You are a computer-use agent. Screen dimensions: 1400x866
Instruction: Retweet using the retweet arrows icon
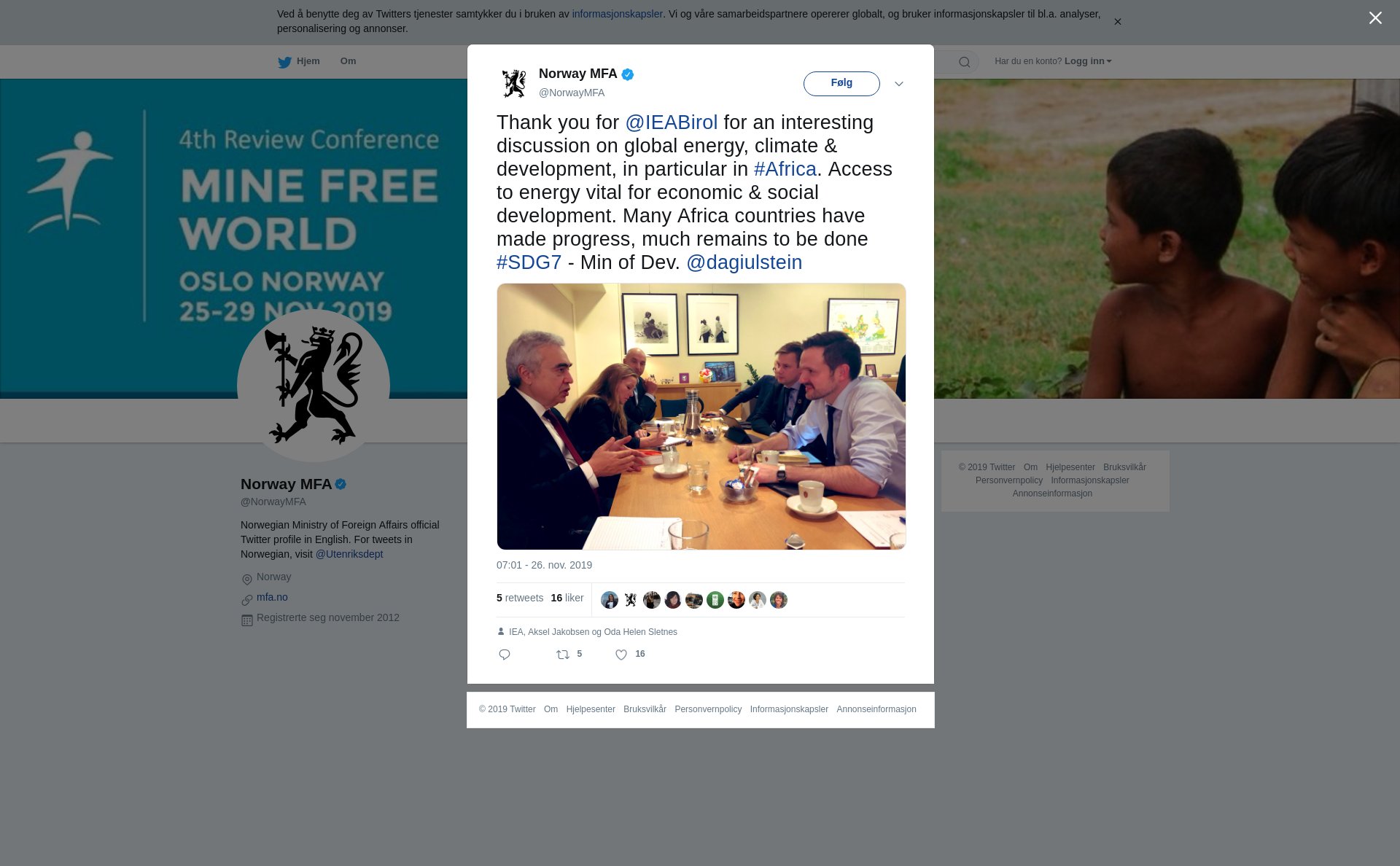click(x=563, y=655)
